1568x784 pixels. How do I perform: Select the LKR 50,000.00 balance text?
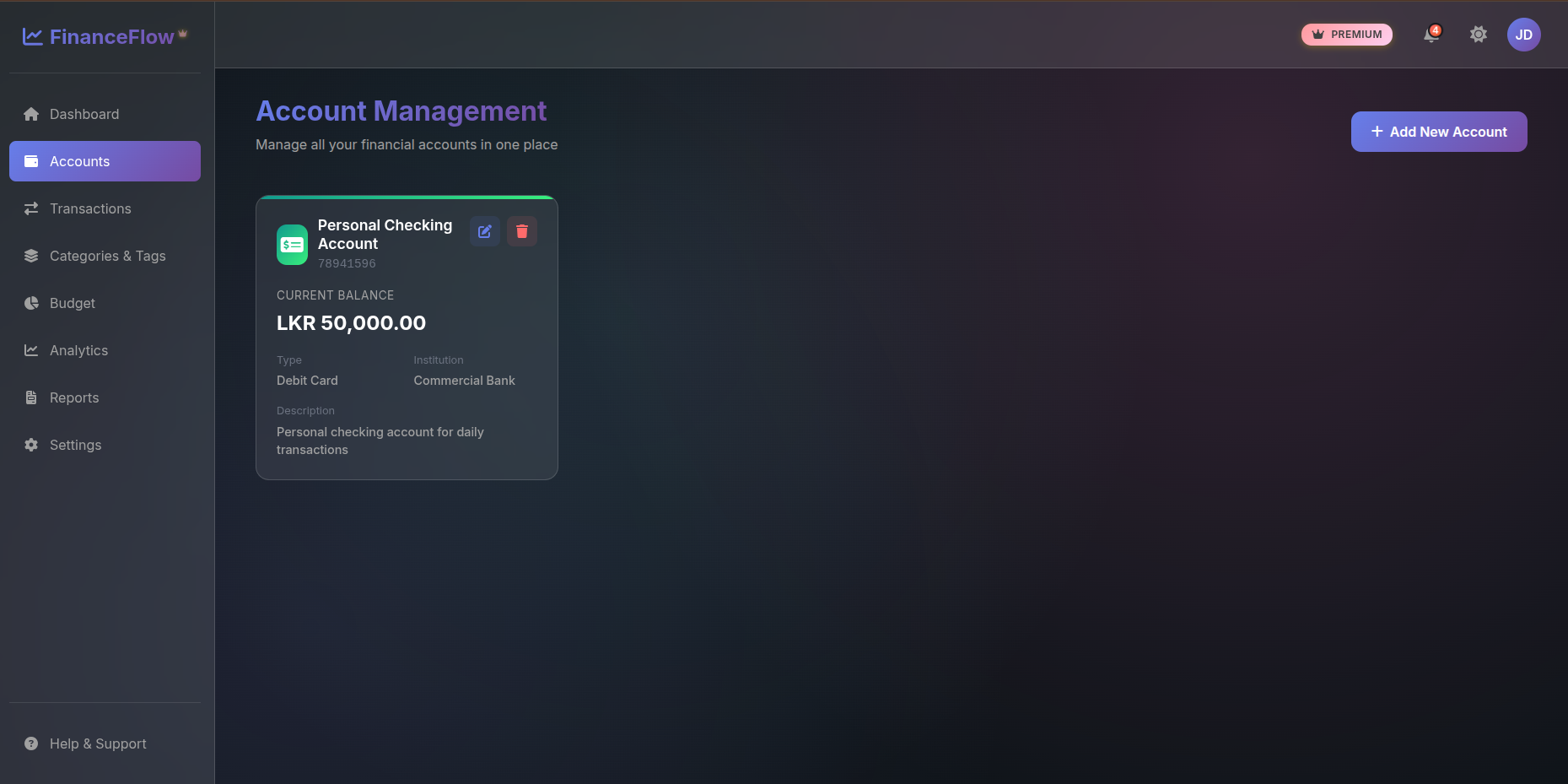[x=351, y=323]
